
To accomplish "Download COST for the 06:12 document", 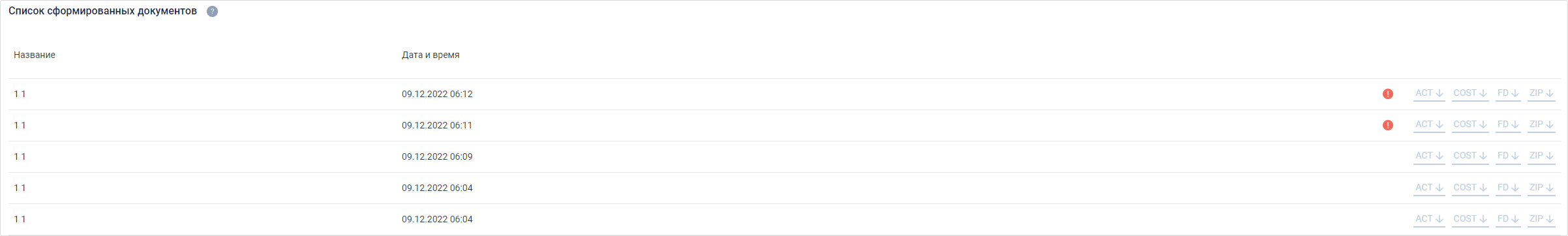I will [x=1470, y=94].
